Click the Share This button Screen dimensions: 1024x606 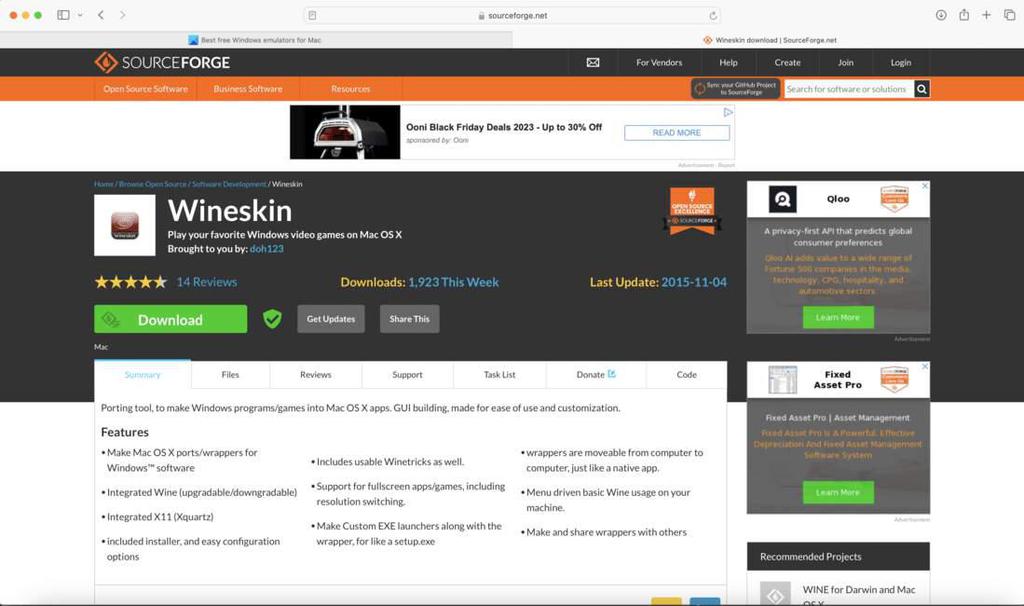(409, 319)
